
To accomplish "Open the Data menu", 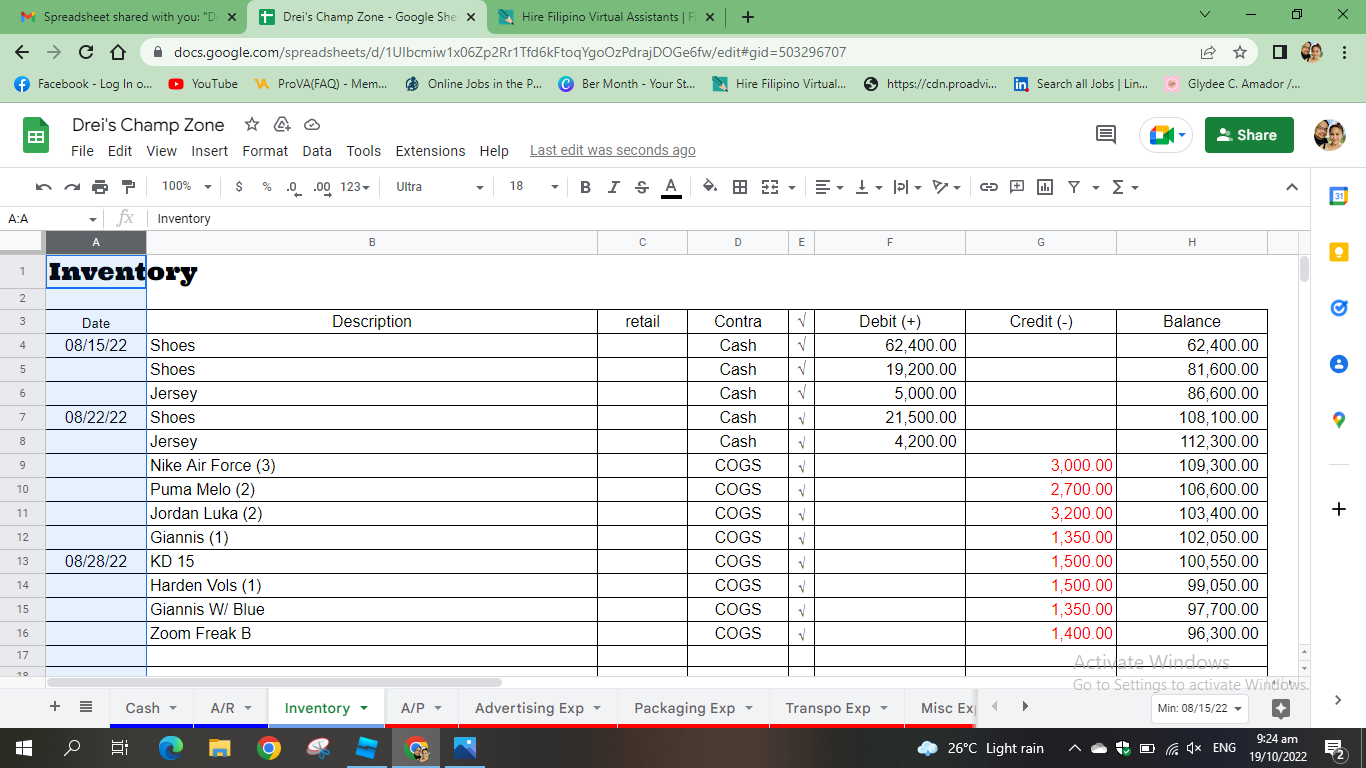I will coord(317,151).
